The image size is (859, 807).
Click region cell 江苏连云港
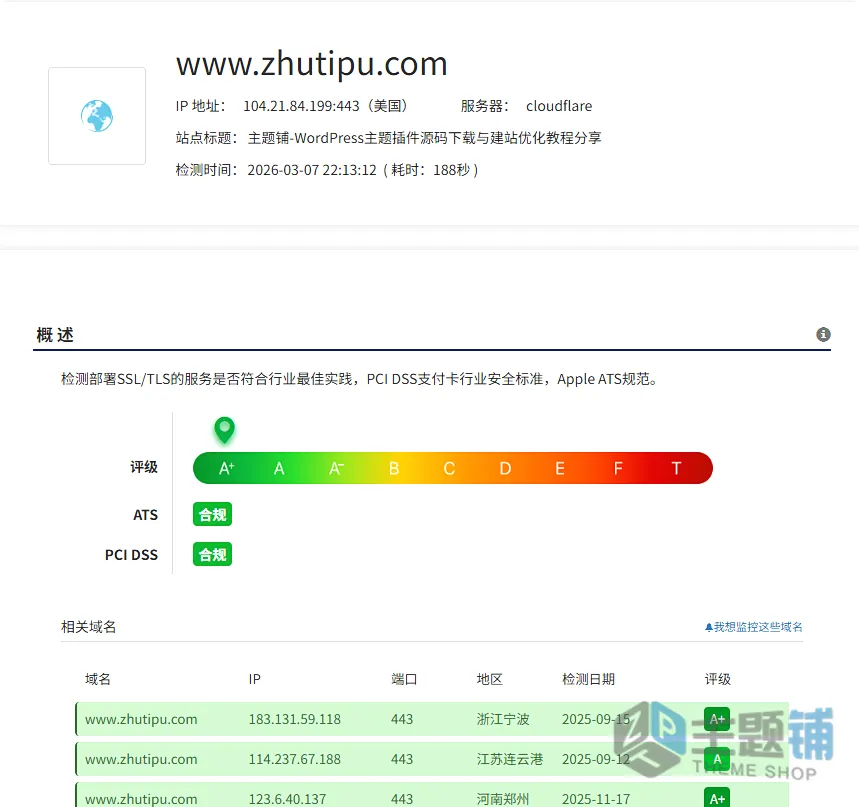coord(509,759)
